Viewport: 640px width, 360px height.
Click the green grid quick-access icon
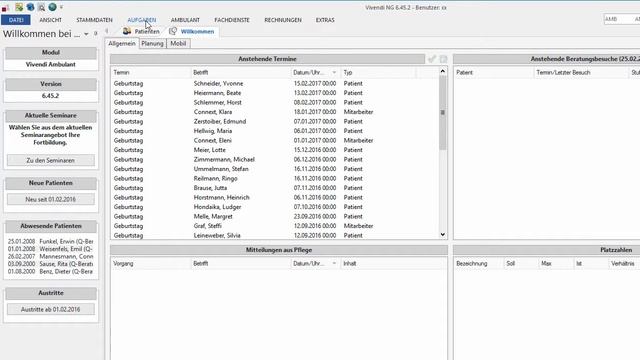tap(19, 7)
